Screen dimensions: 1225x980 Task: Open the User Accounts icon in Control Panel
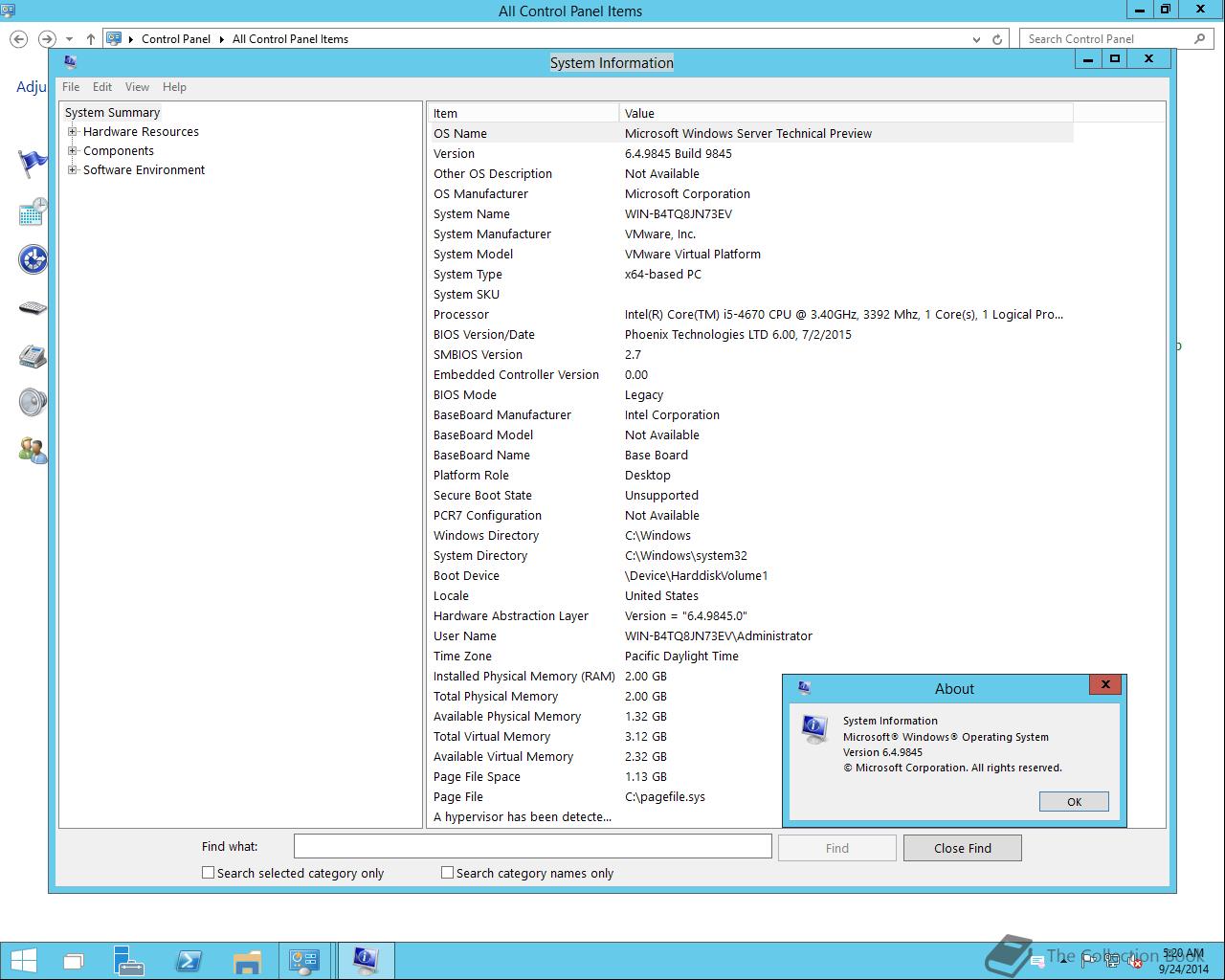coord(33,450)
